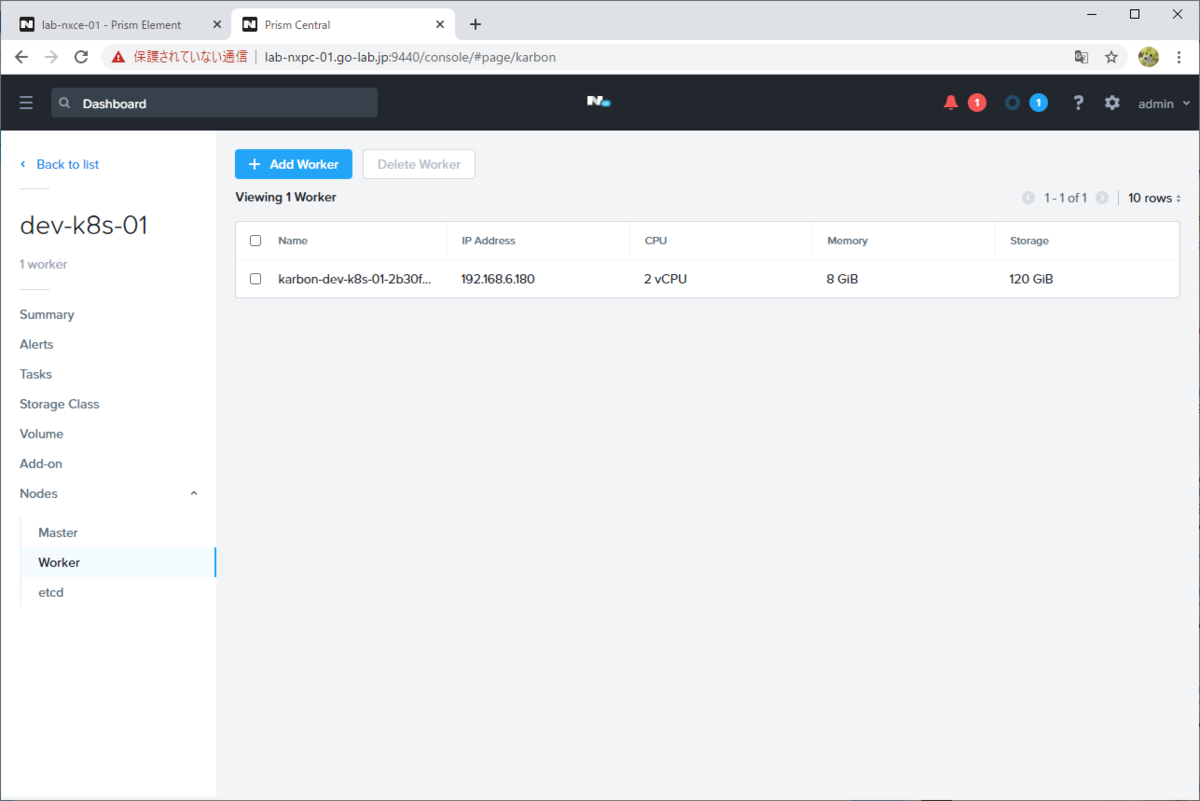This screenshot has height=801, width=1200.
Task: Sort by Storage column header
Action: tap(1029, 241)
